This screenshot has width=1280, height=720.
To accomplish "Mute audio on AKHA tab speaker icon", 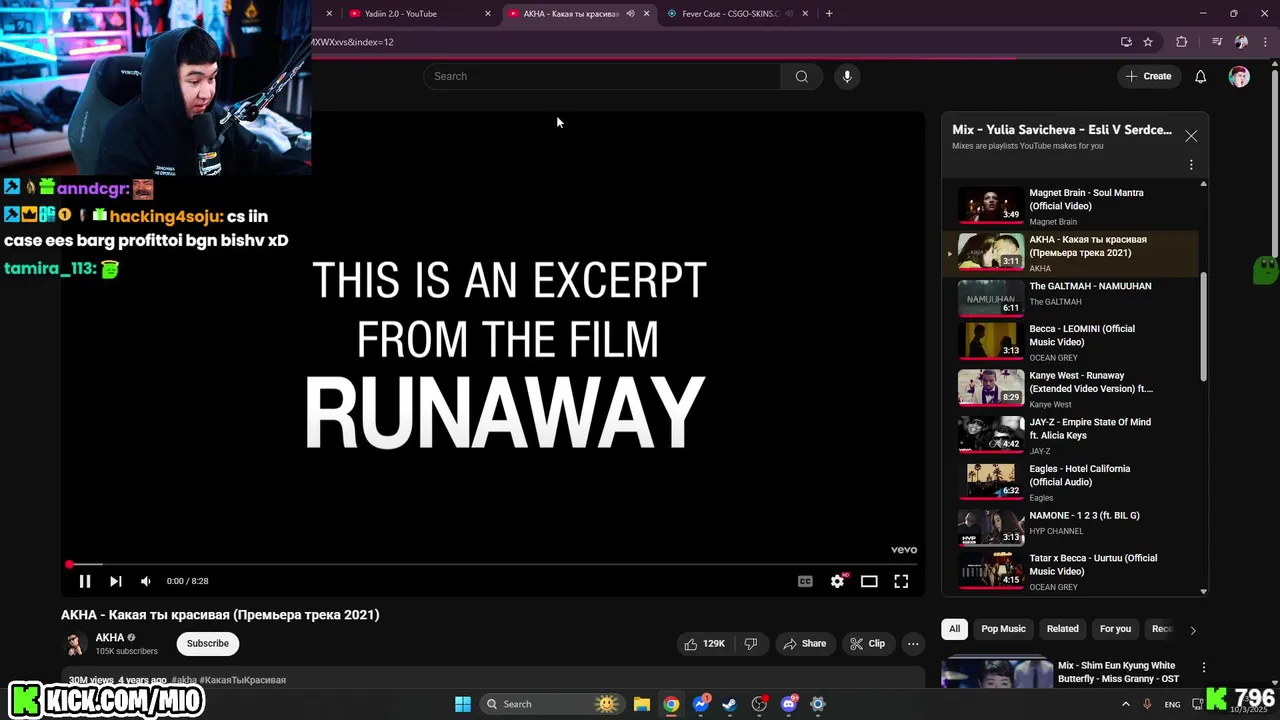I will pyautogui.click(x=630, y=13).
